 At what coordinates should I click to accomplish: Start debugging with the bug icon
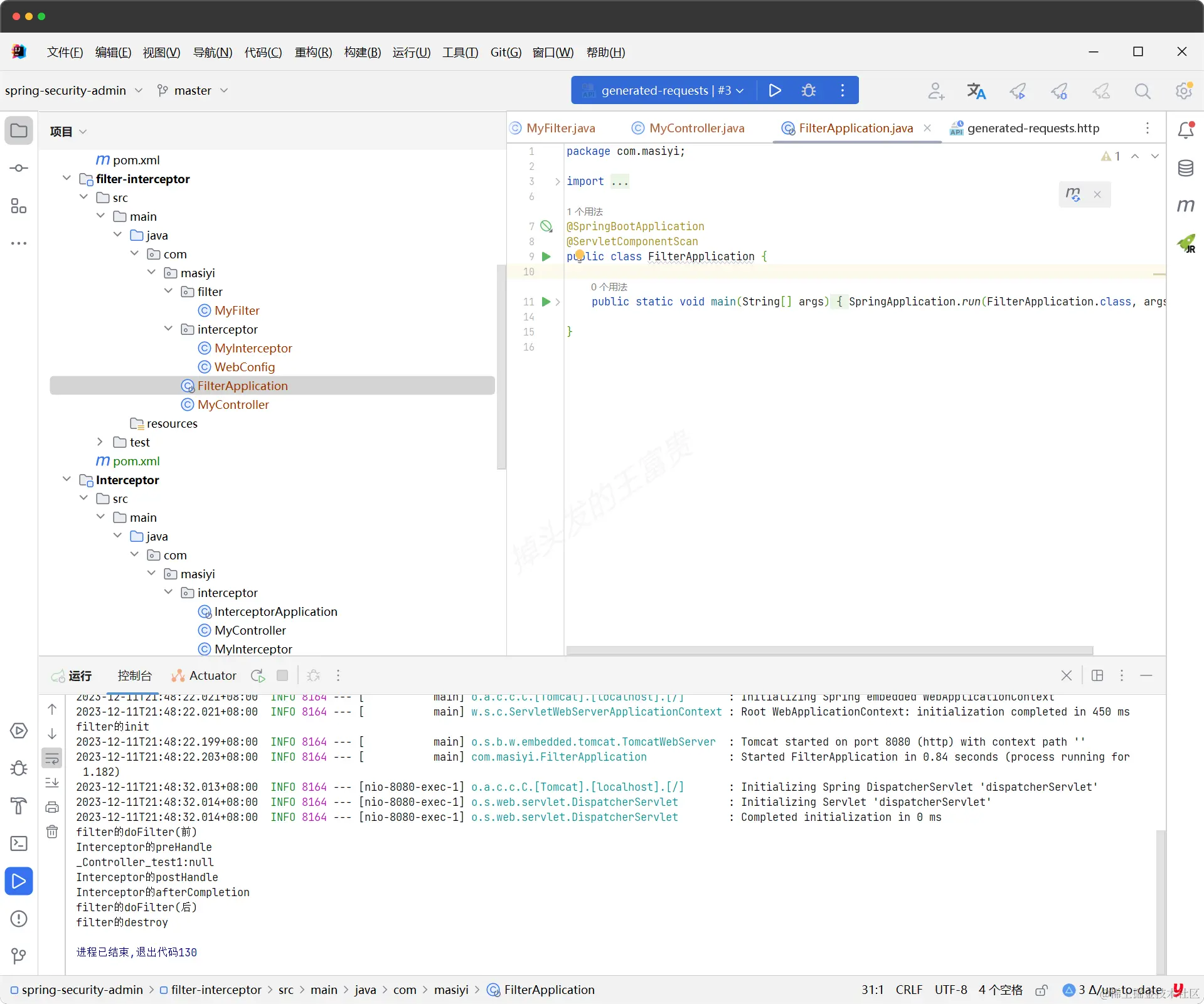(x=809, y=90)
